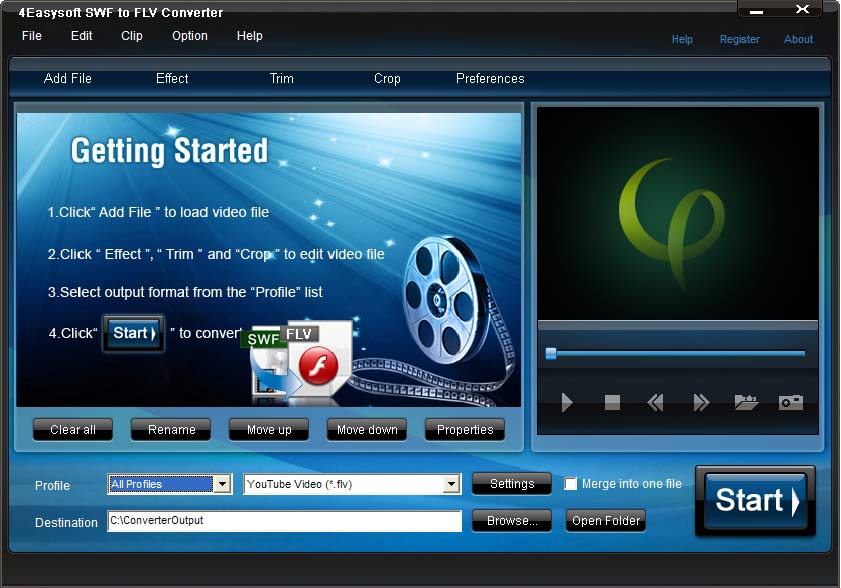Fast forward the preview video
Image resolution: width=841 pixels, height=588 pixels.
(x=699, y=402)
